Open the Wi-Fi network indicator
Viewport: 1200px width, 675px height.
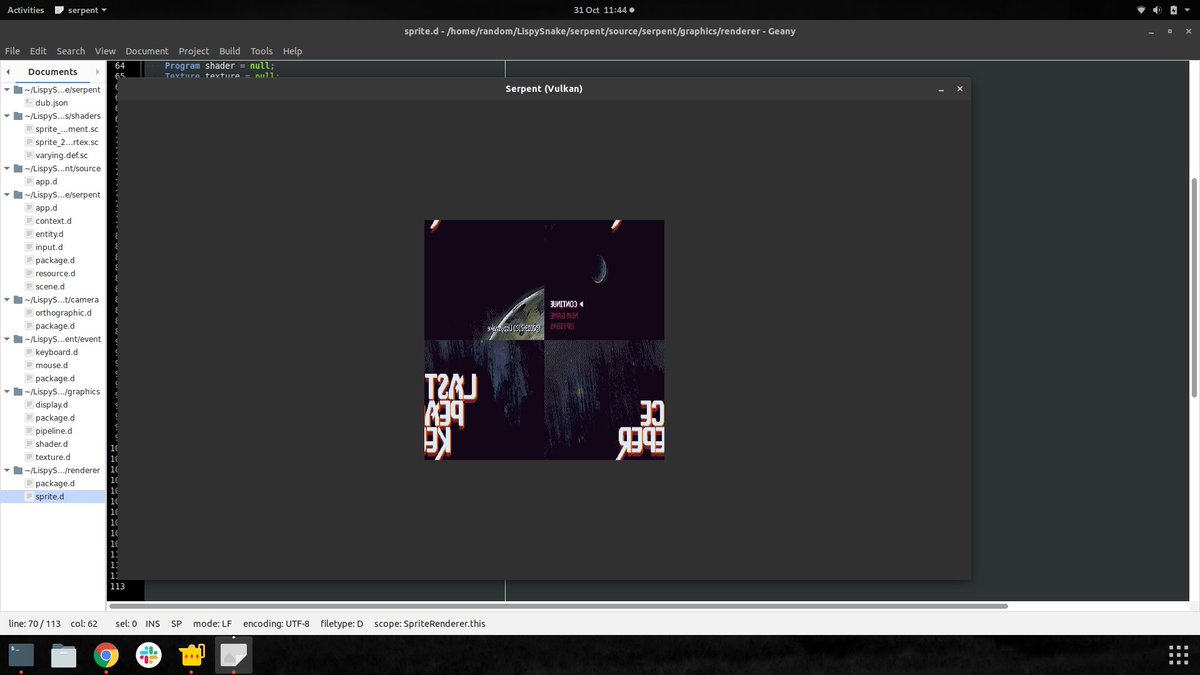[1142, 10]
